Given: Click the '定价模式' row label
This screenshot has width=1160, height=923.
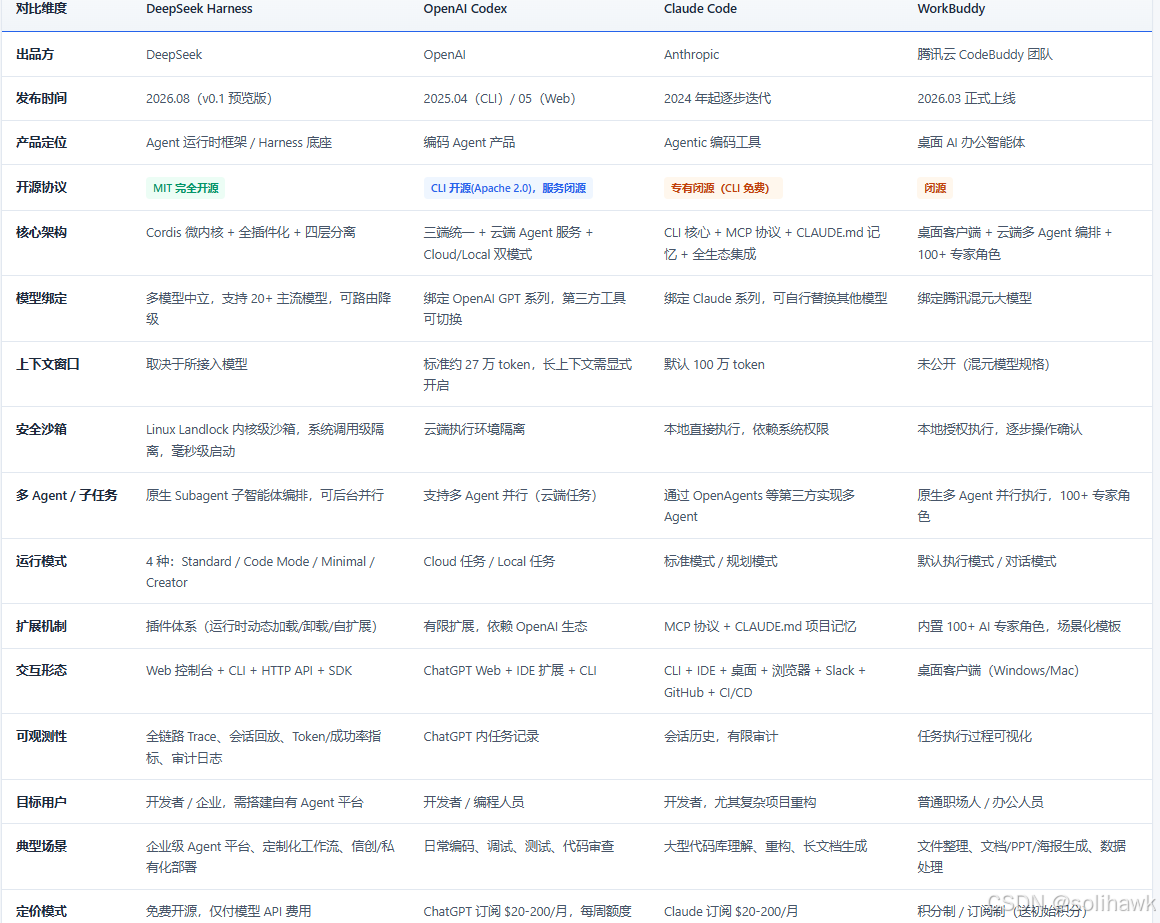Looking at the screenshot, I should coord(41,911).
